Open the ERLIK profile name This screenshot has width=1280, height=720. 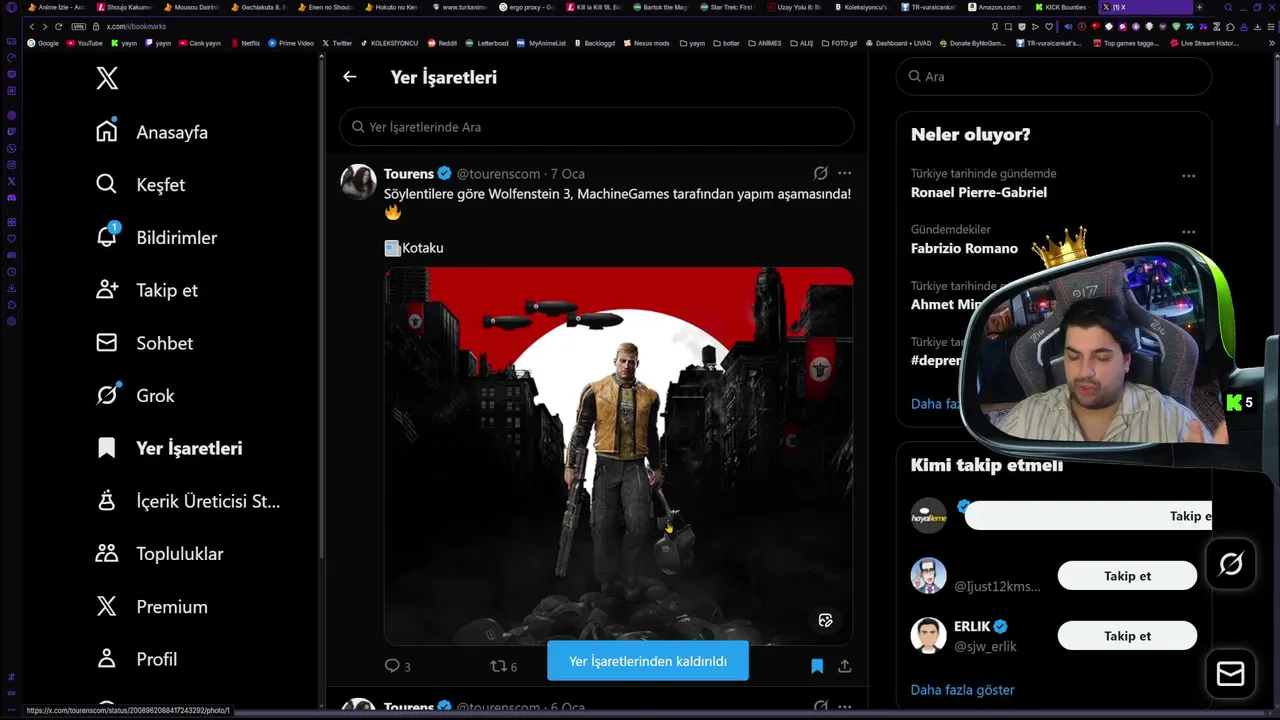[972, 627]
